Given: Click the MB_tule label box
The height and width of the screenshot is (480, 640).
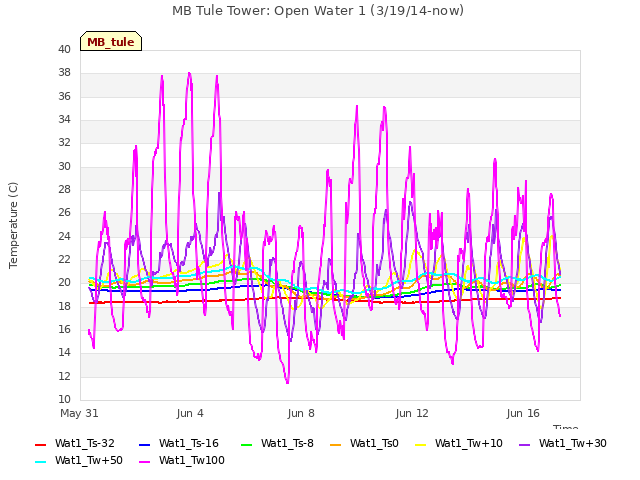Looking at the screenshot, I should (x=111, y=41).
